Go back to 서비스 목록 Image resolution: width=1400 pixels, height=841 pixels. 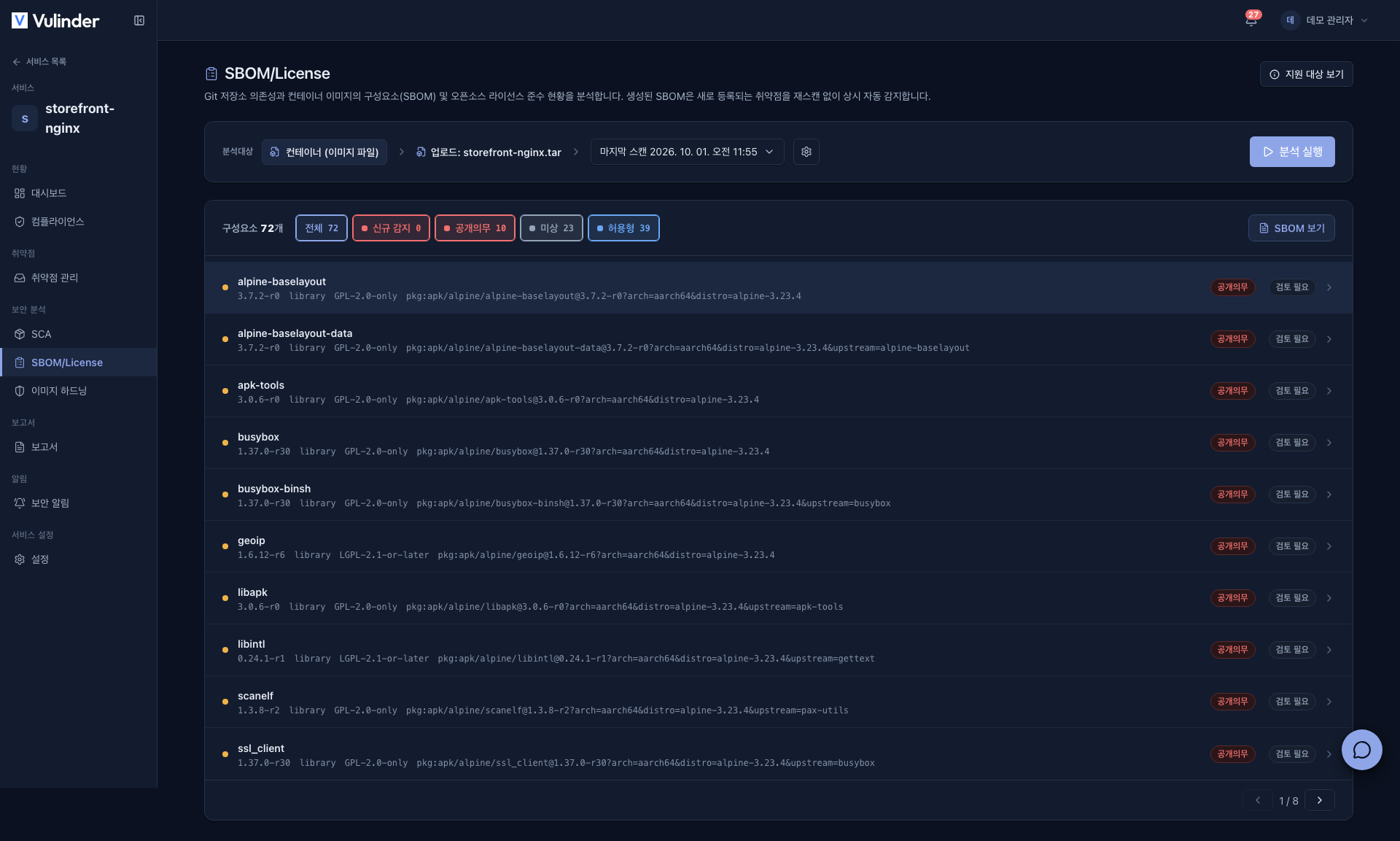point(39,62)
